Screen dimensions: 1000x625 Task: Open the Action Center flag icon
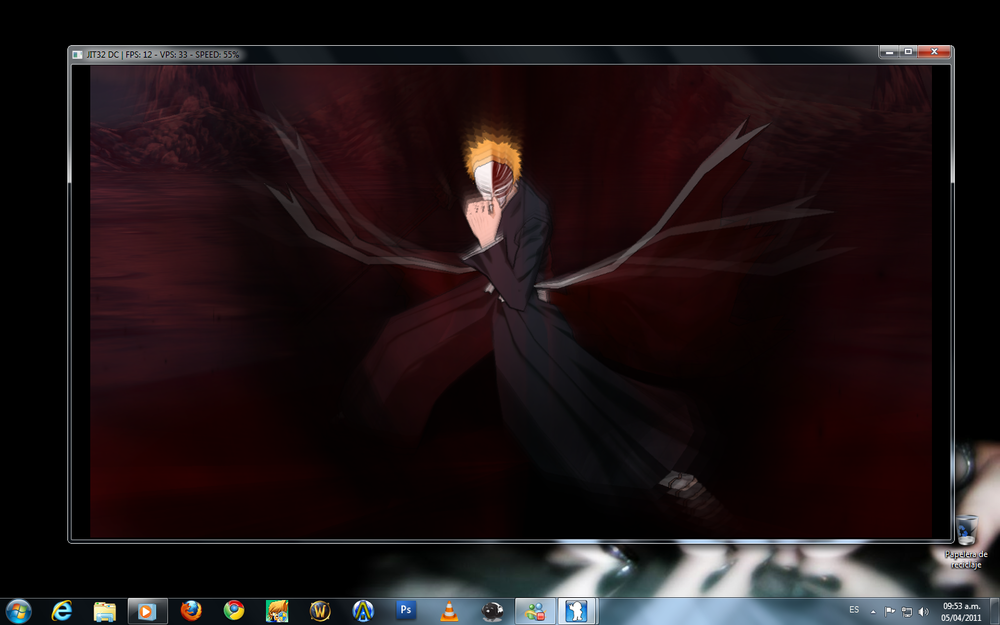click(890, 612)
